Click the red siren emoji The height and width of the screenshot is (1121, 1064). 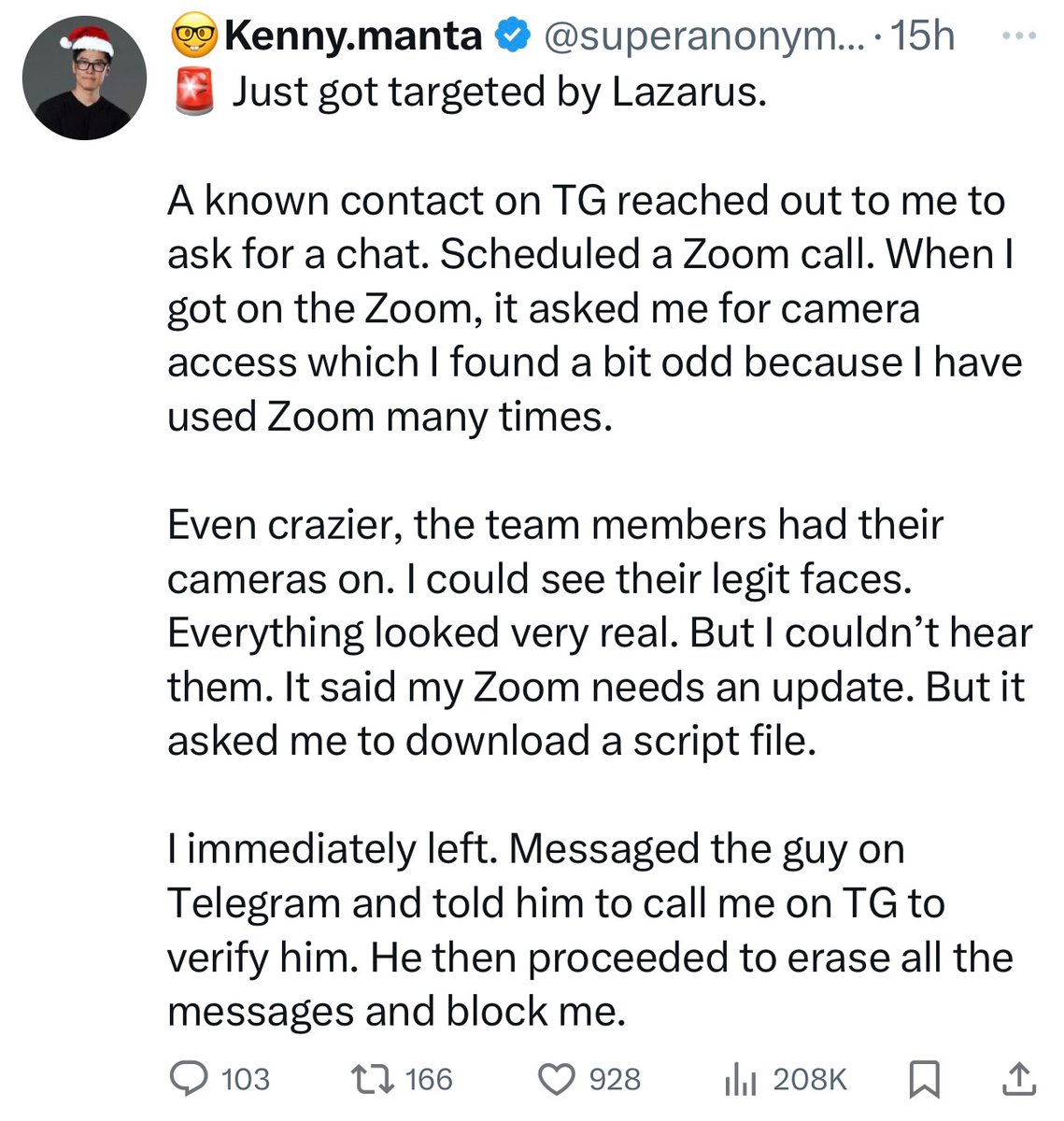193,93
